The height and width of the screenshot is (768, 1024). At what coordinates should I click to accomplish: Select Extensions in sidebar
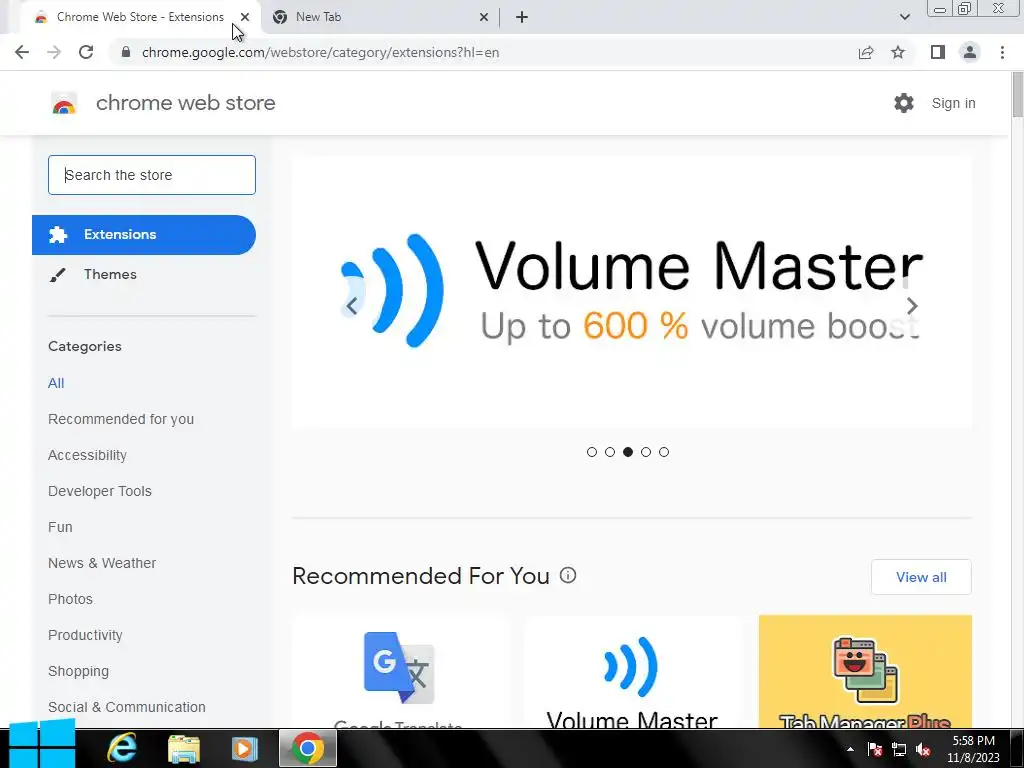pyautogui.click(x=144, y=234)
